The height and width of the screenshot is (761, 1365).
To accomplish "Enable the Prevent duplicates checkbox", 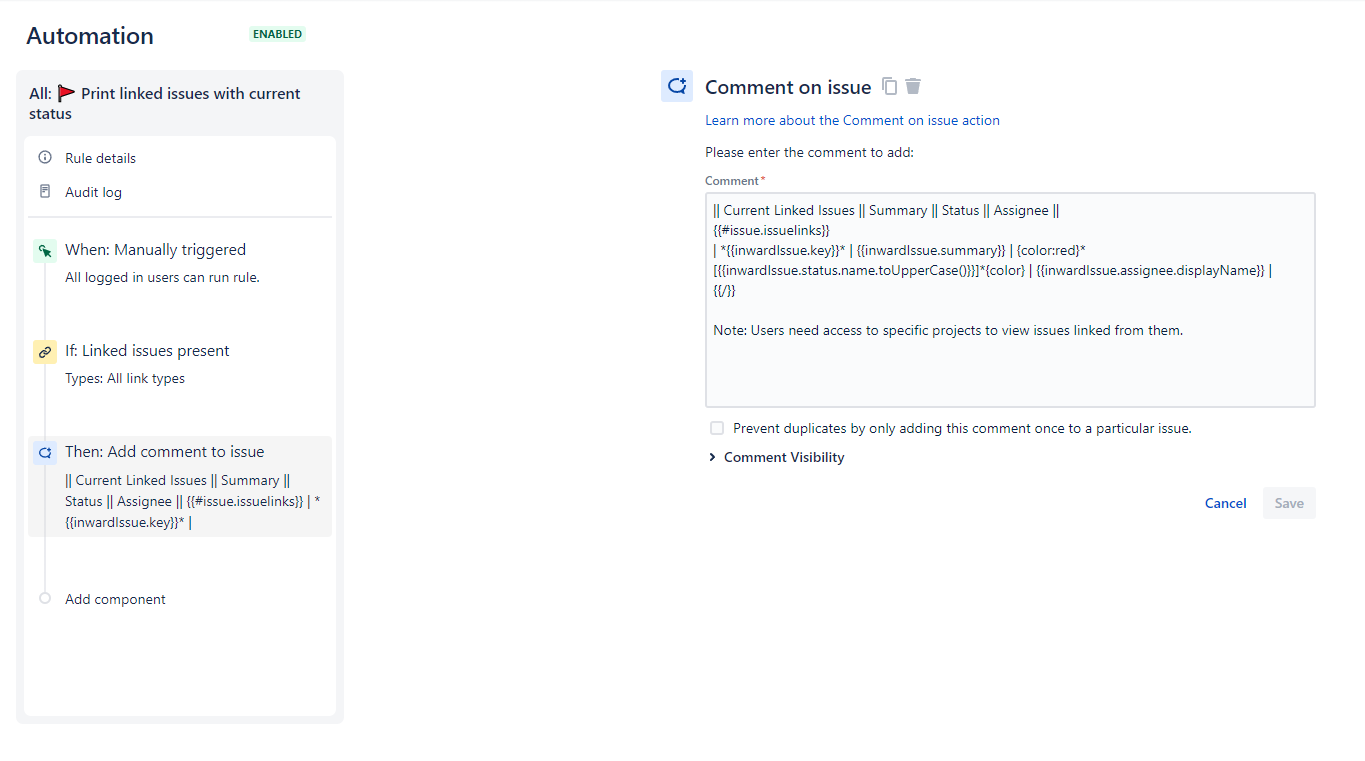I will tap(717, 428).
